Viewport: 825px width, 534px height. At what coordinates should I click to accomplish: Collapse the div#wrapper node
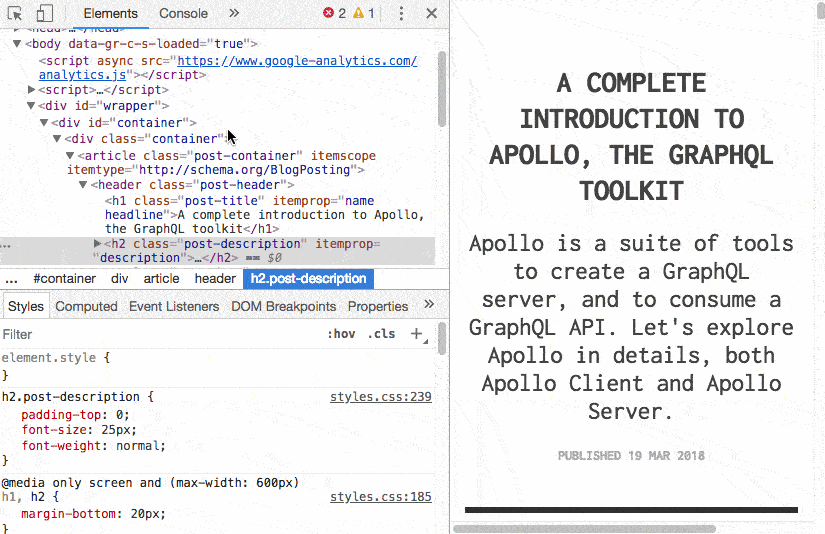point(32,106)
